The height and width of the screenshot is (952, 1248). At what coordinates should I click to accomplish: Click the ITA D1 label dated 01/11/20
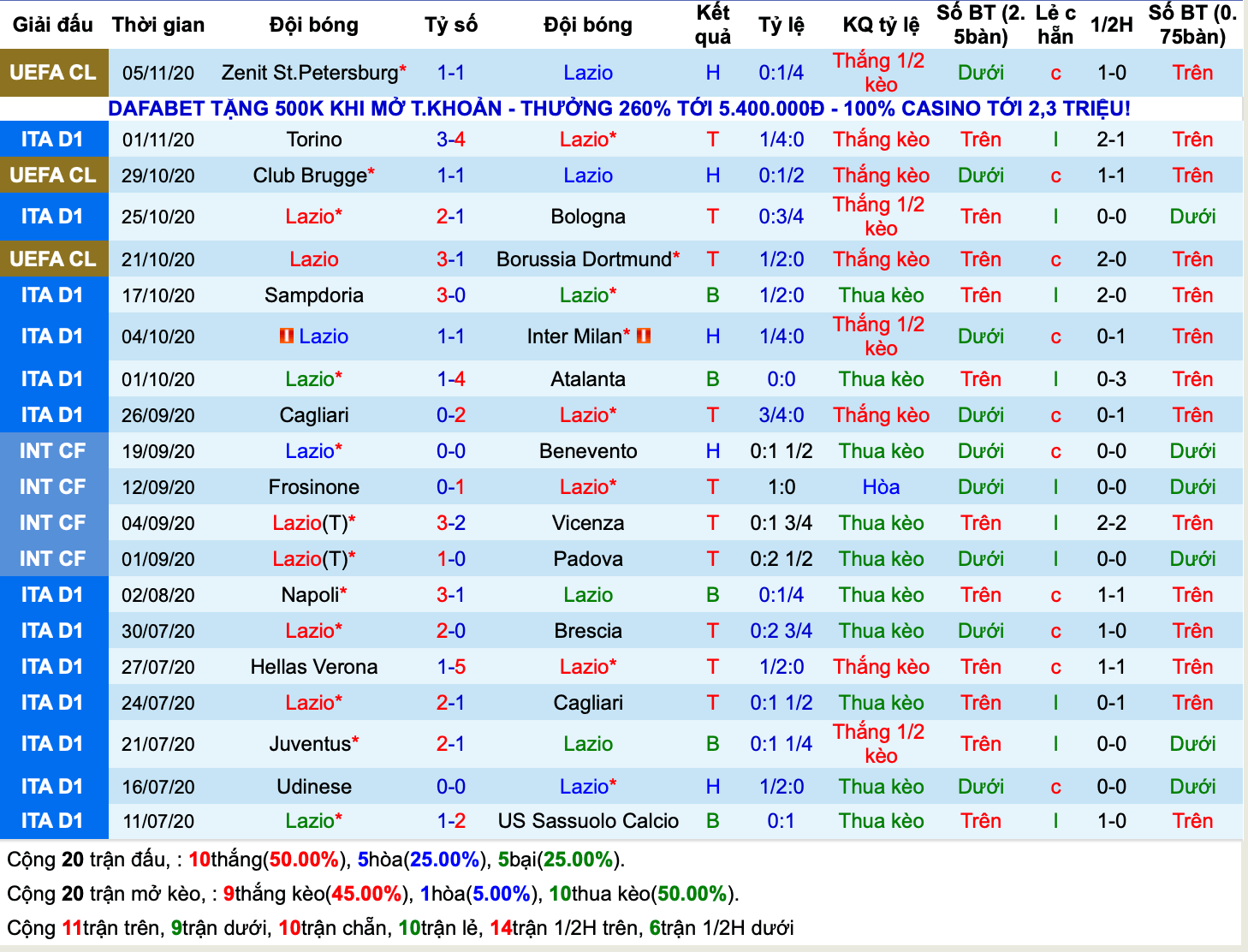click(54, 140)
